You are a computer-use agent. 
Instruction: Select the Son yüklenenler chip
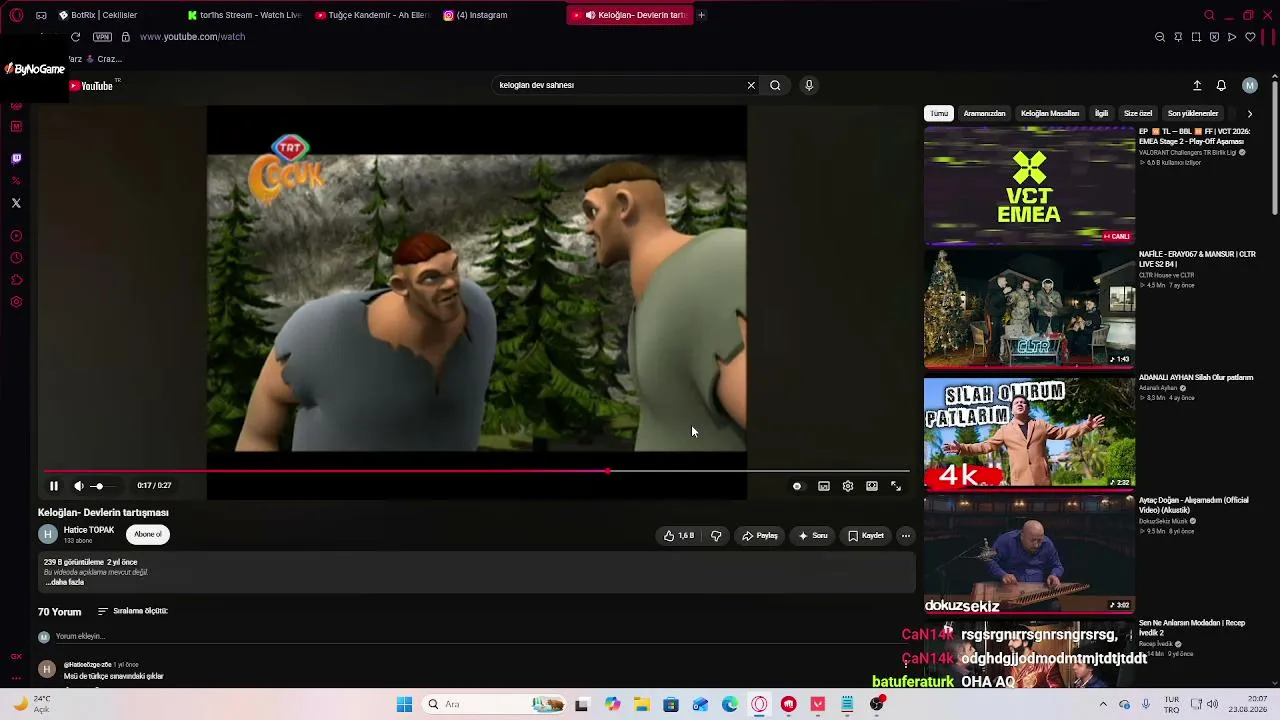1193,114
